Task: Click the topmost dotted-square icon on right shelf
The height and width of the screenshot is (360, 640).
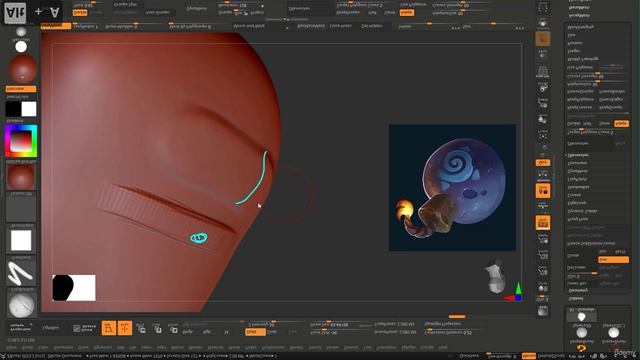Action: (x=543, y=7)
